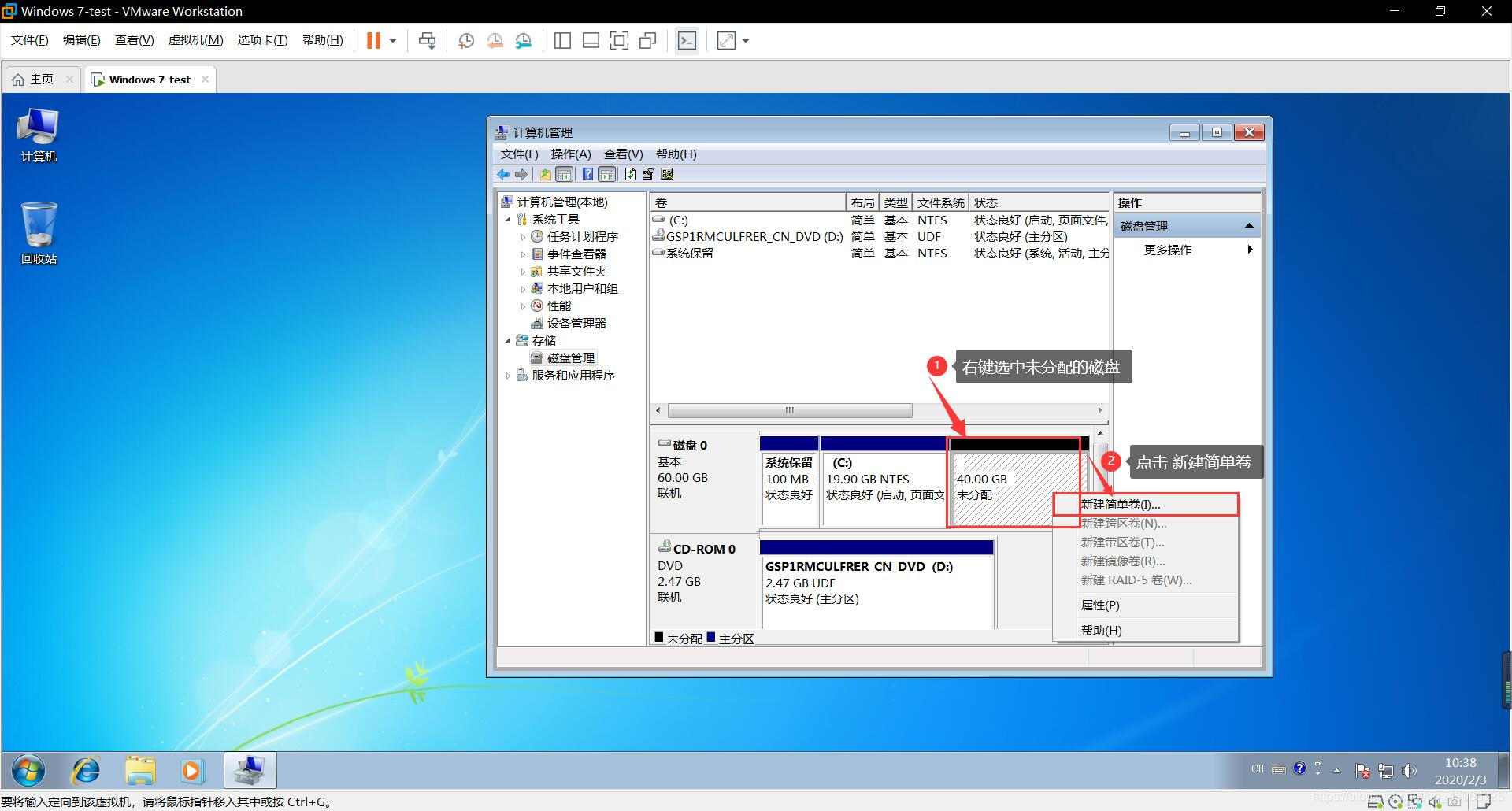
Task: Open 更多操作 submenu in actions pane
Action: coord(1188,250)
